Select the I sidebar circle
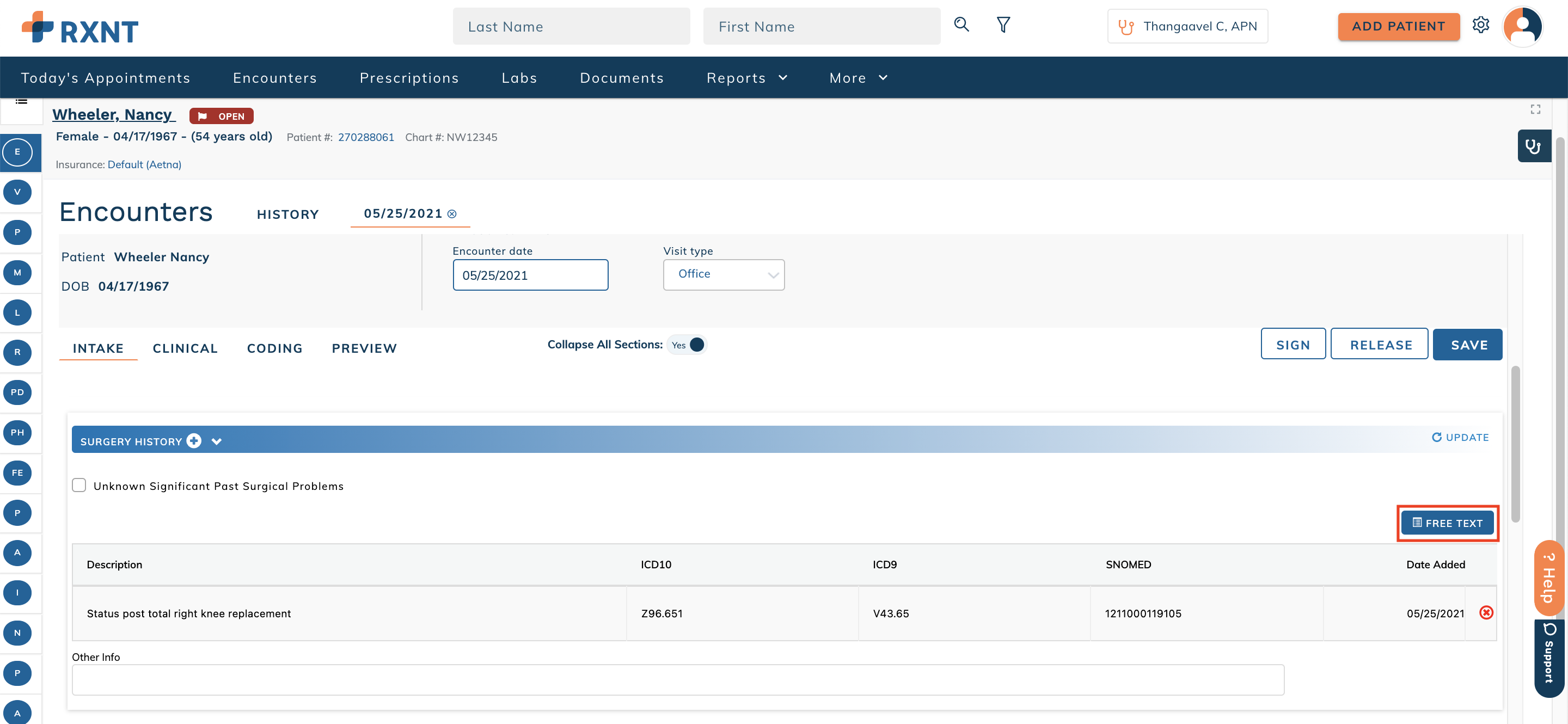The width and height of the screenshot is (1568, 724). pyautogui.click(x=17, y=593)
